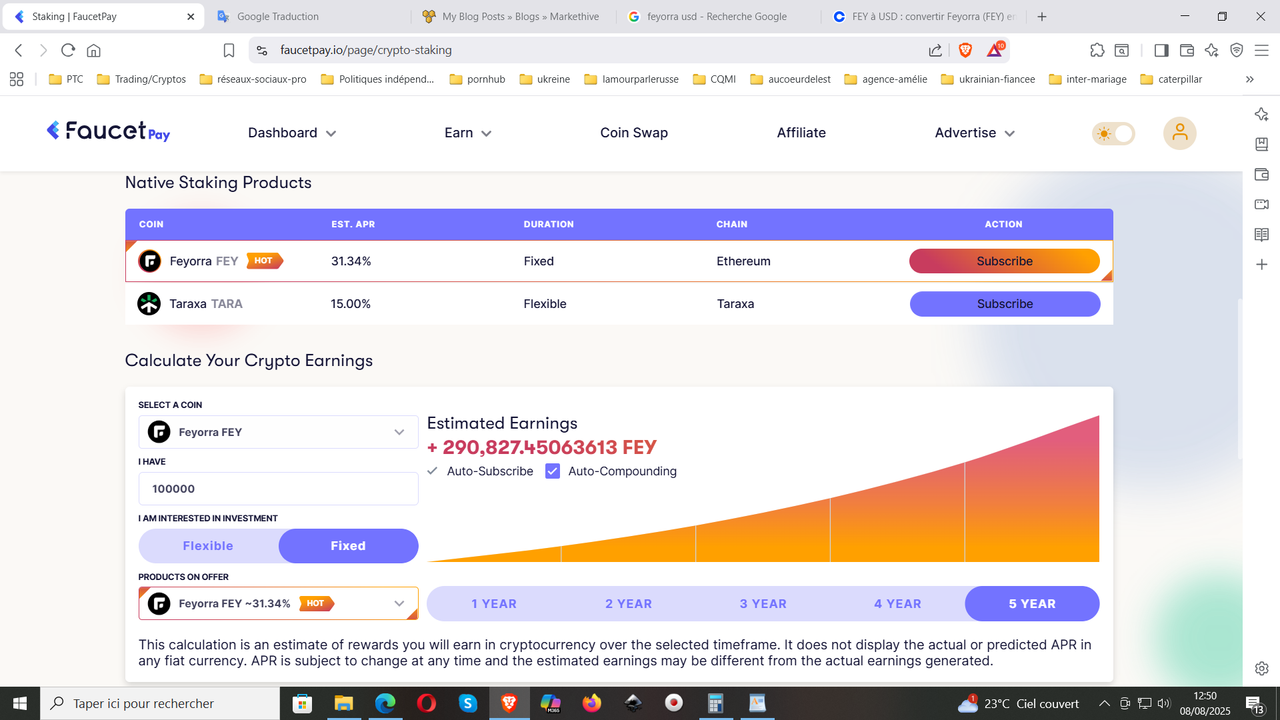Toggle the browser sidebar panel icon
The width and height of the screenshot is (1280, 720).
pyautogui.click(x=1161, y=50)
